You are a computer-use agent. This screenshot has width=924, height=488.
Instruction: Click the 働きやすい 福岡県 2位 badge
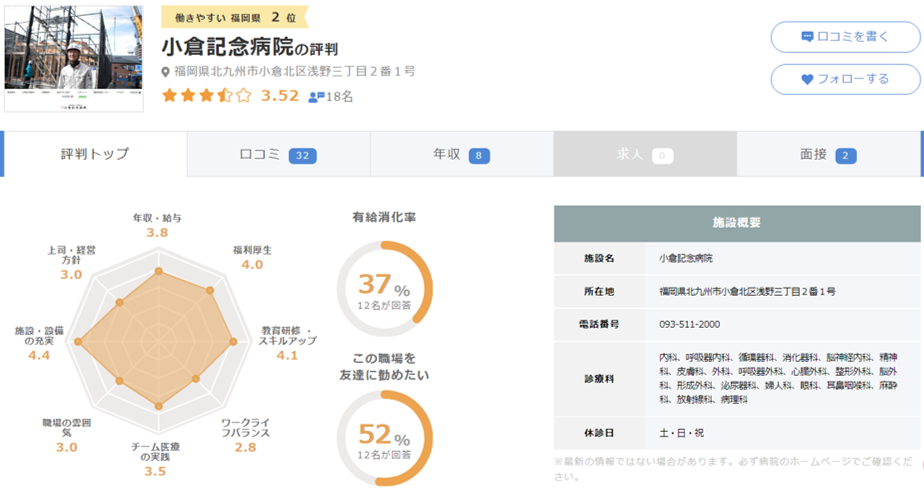point(235,18)
